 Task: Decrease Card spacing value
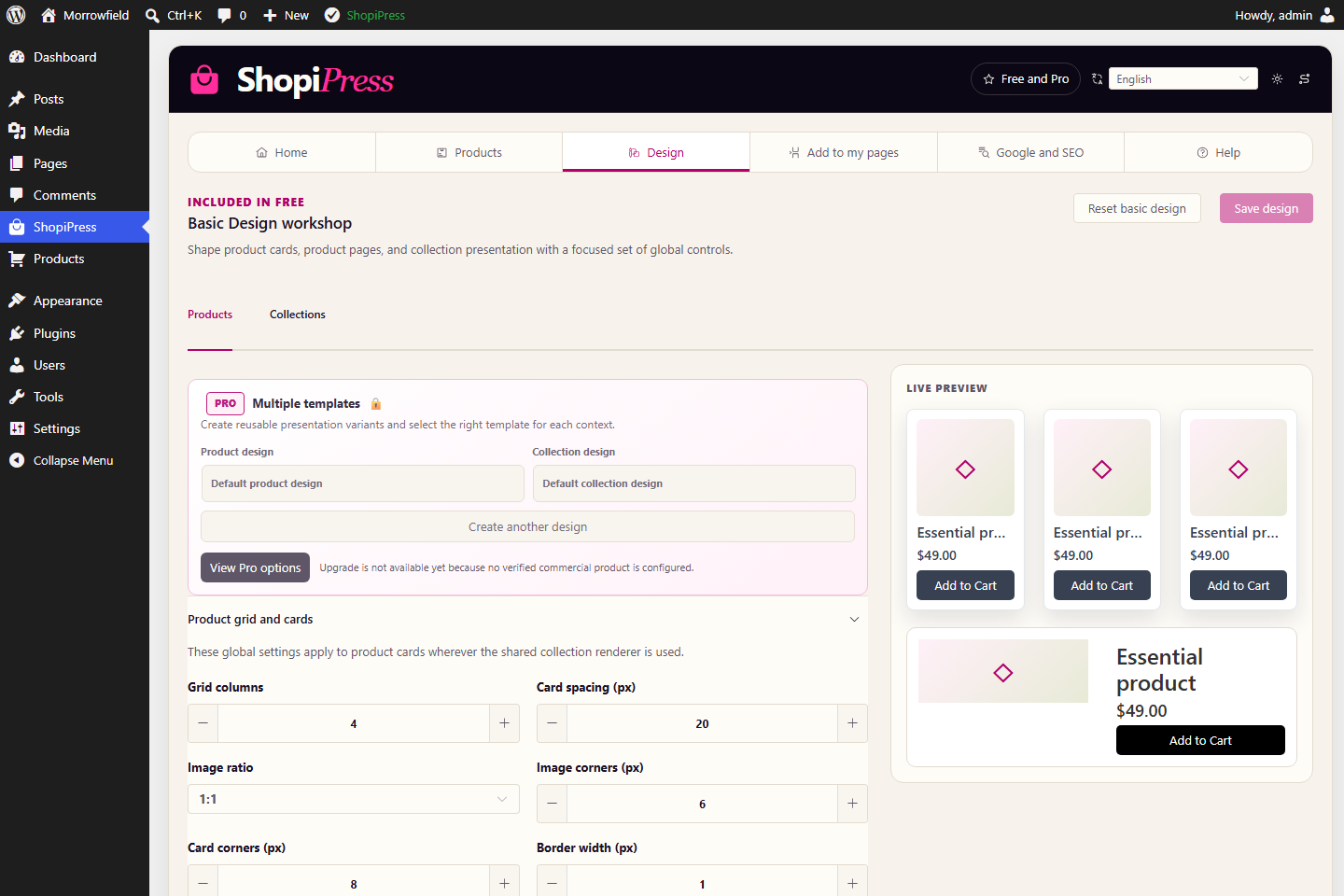(552, 723)
